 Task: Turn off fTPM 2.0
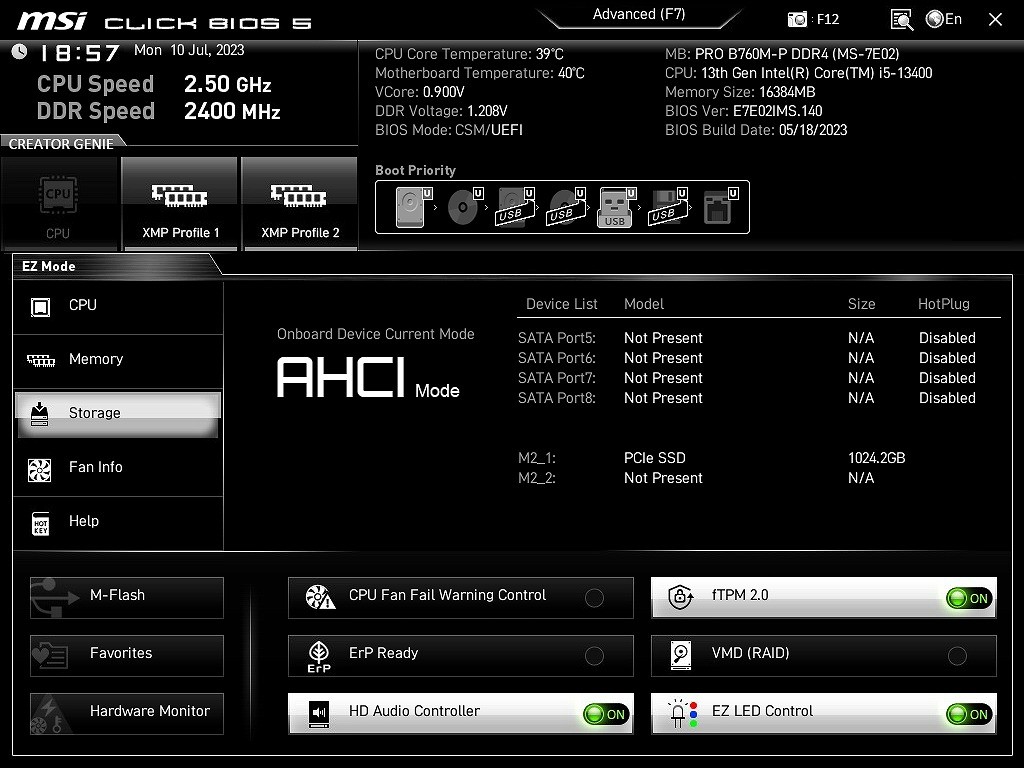(x=968, y=598)
